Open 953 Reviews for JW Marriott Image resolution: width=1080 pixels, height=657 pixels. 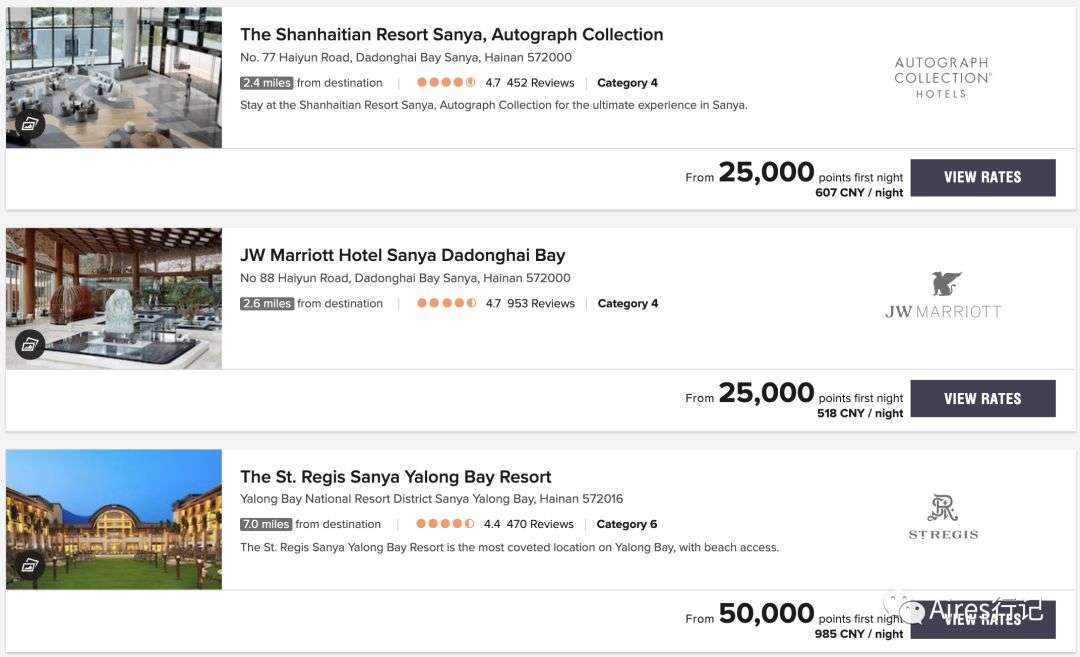click(x=540, y=304)
